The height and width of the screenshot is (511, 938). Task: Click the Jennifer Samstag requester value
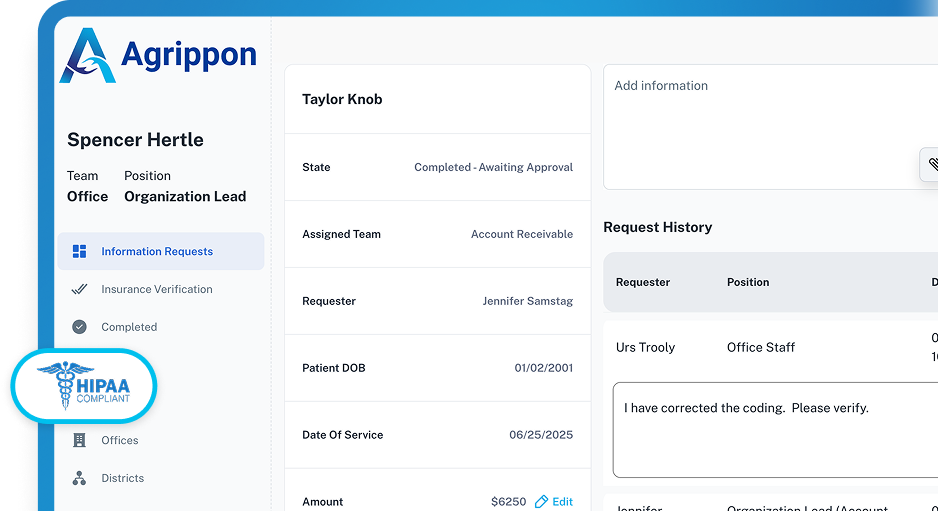(x=527, y=301)
